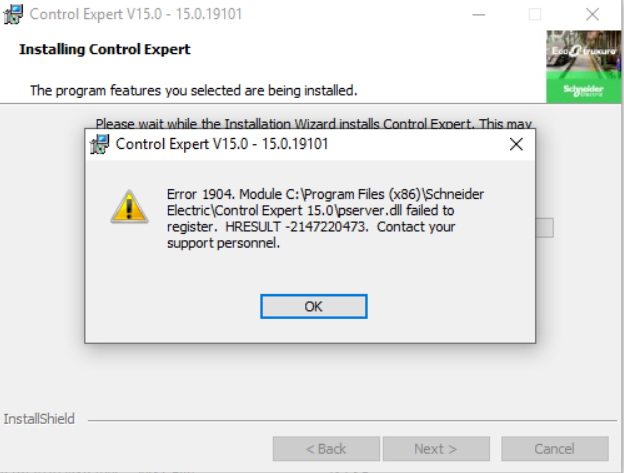Click the EcoStruxure banner photo

pyautogui.click(x=583, y=54)
